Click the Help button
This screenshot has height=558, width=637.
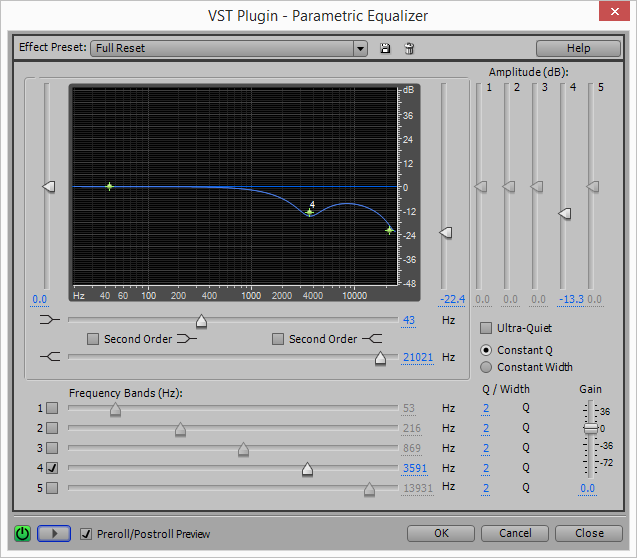tap(578, 48)
